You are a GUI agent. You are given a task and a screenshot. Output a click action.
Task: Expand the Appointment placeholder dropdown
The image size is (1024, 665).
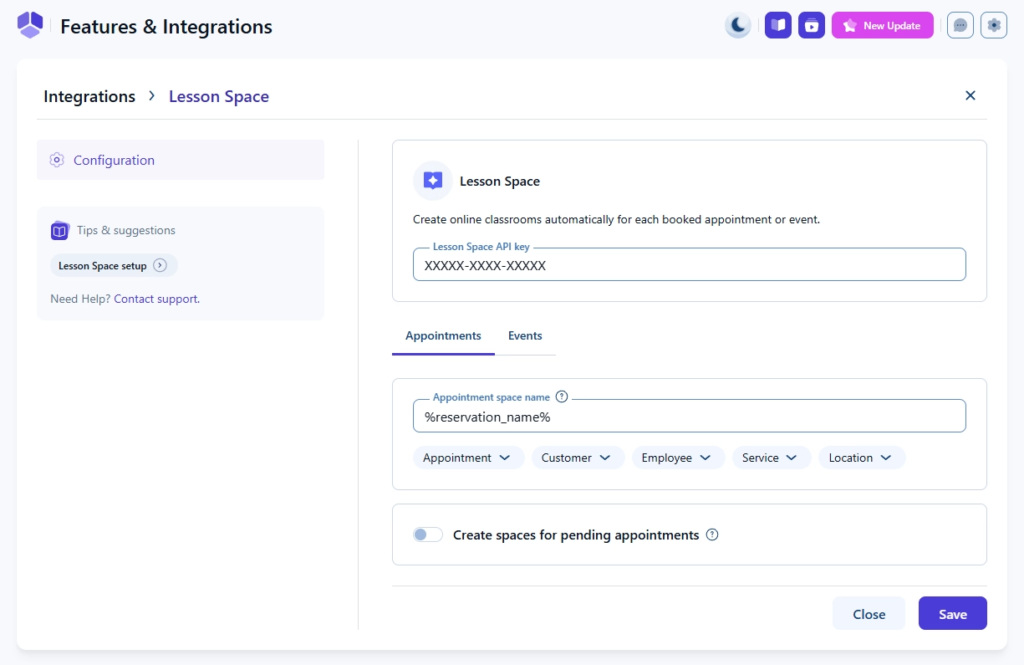[x=467, y=458]
